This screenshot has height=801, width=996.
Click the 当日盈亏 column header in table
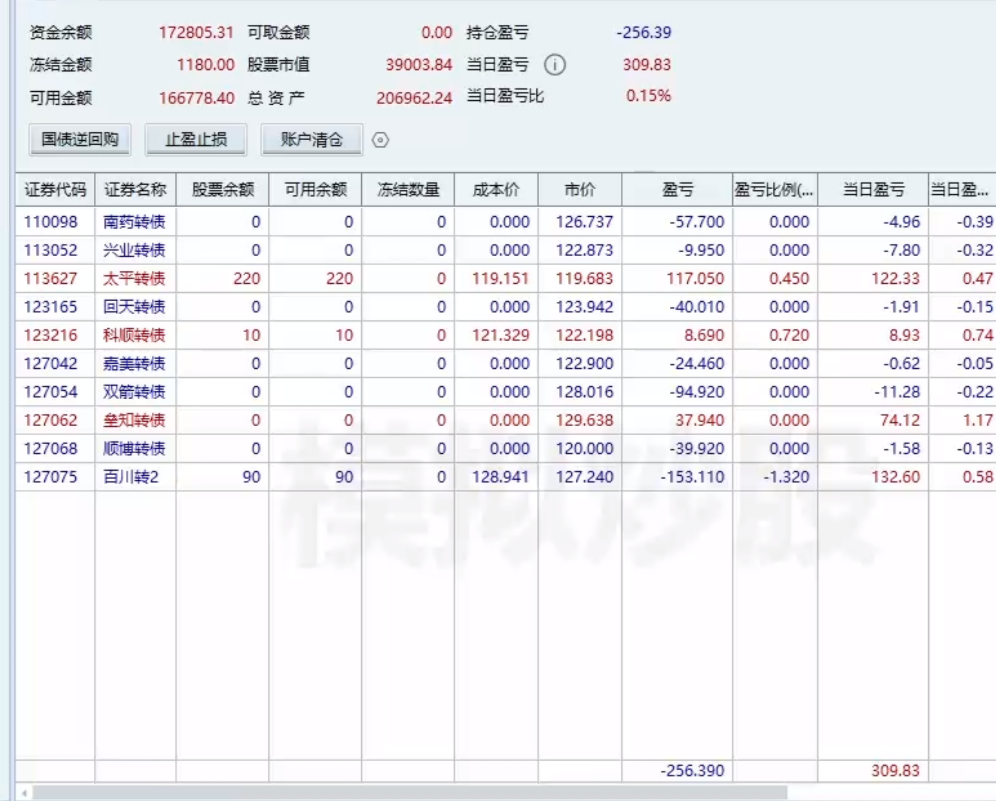873,189
